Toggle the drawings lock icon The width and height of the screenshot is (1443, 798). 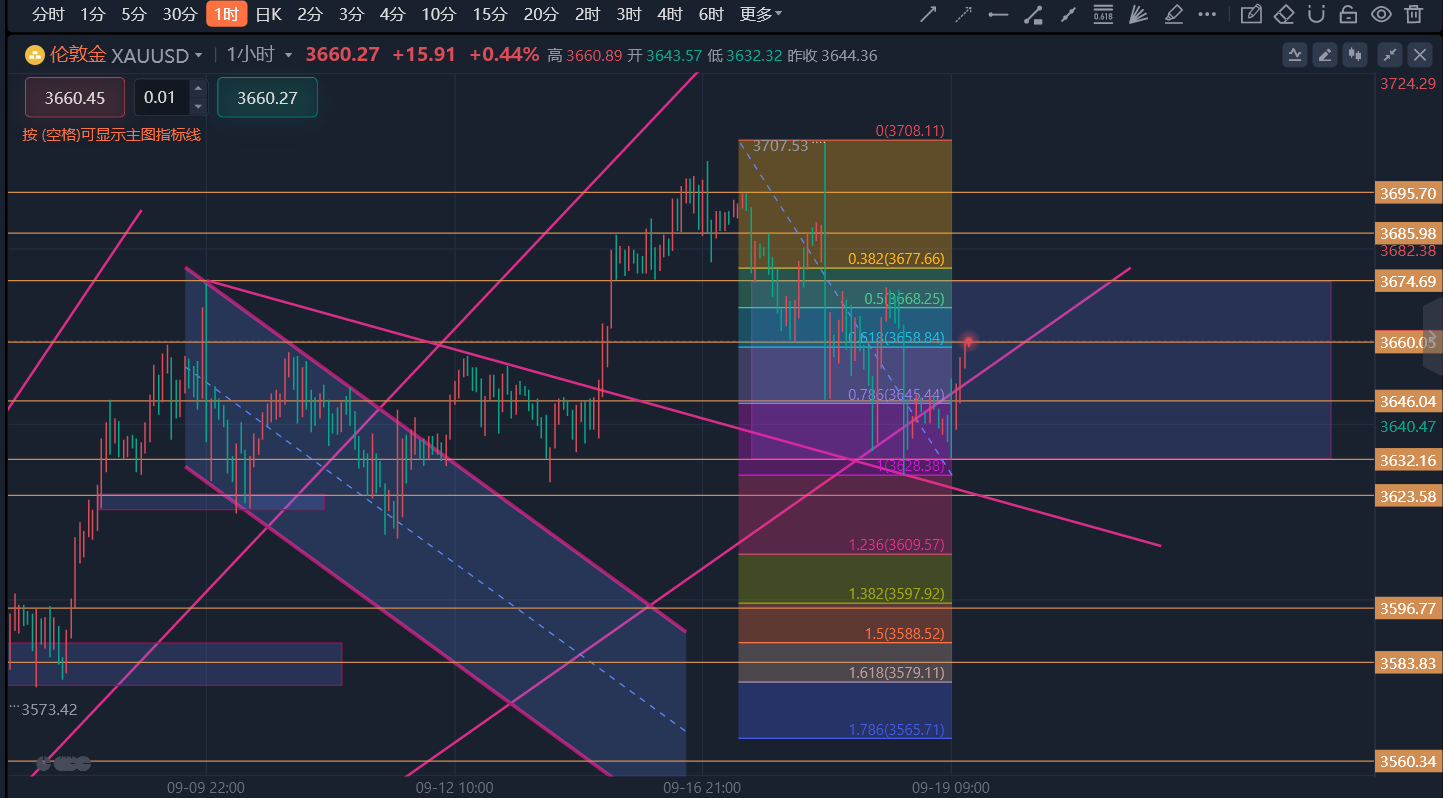pyautogui.click(x=1348, y=14)
